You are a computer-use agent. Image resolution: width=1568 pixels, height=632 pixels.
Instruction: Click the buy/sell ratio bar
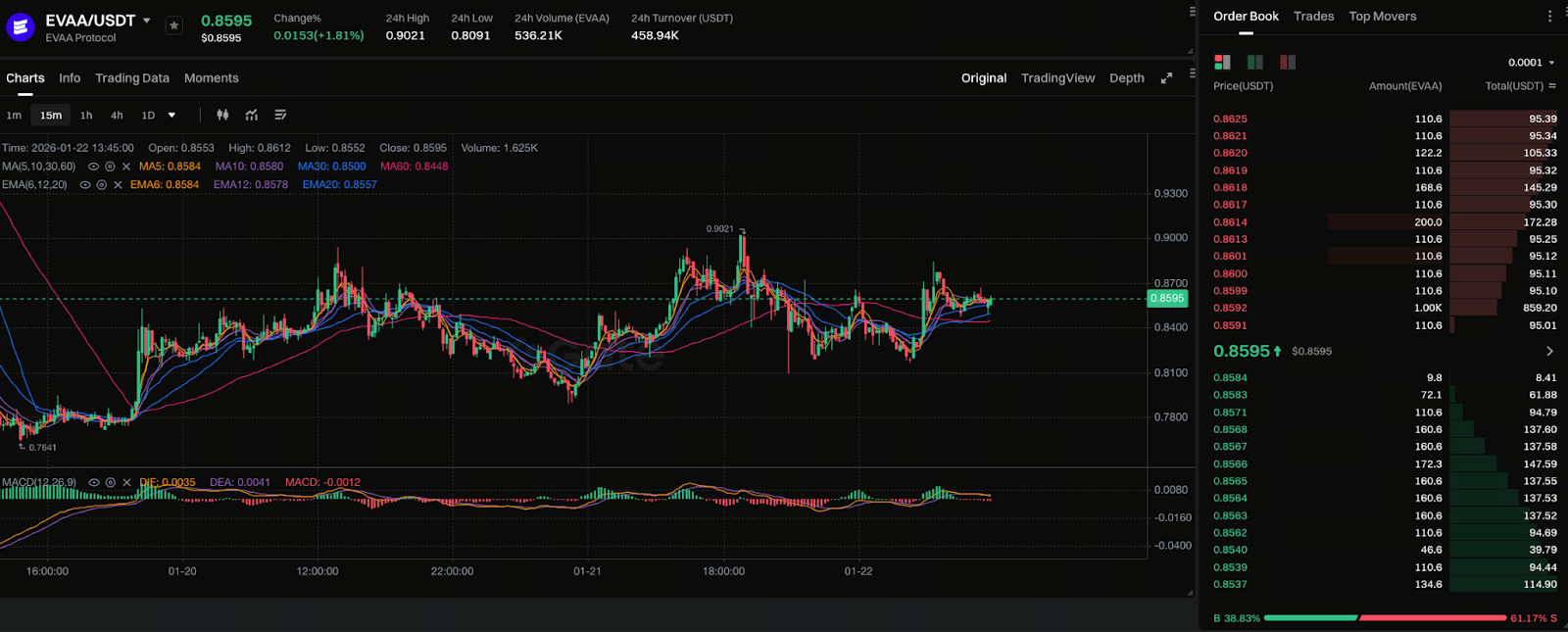pyautogui.click(x=1385, y=618)
